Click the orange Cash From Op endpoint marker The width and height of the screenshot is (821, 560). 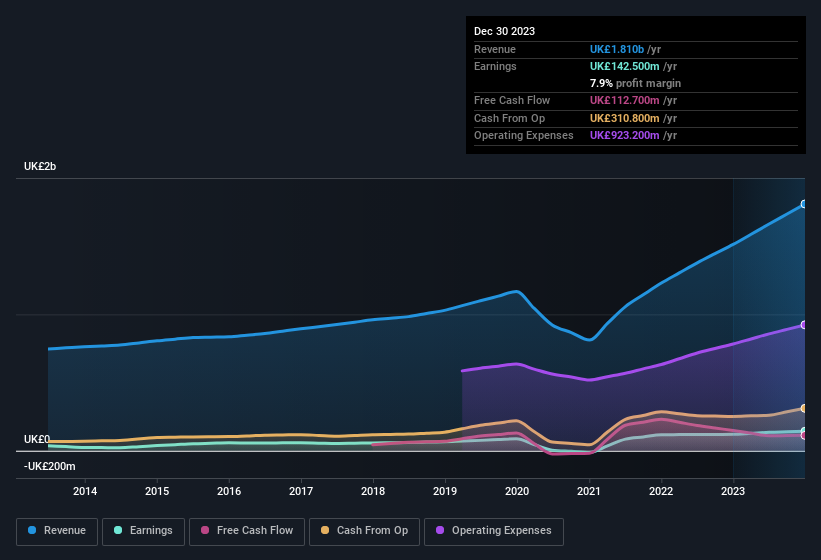[804, 408]
